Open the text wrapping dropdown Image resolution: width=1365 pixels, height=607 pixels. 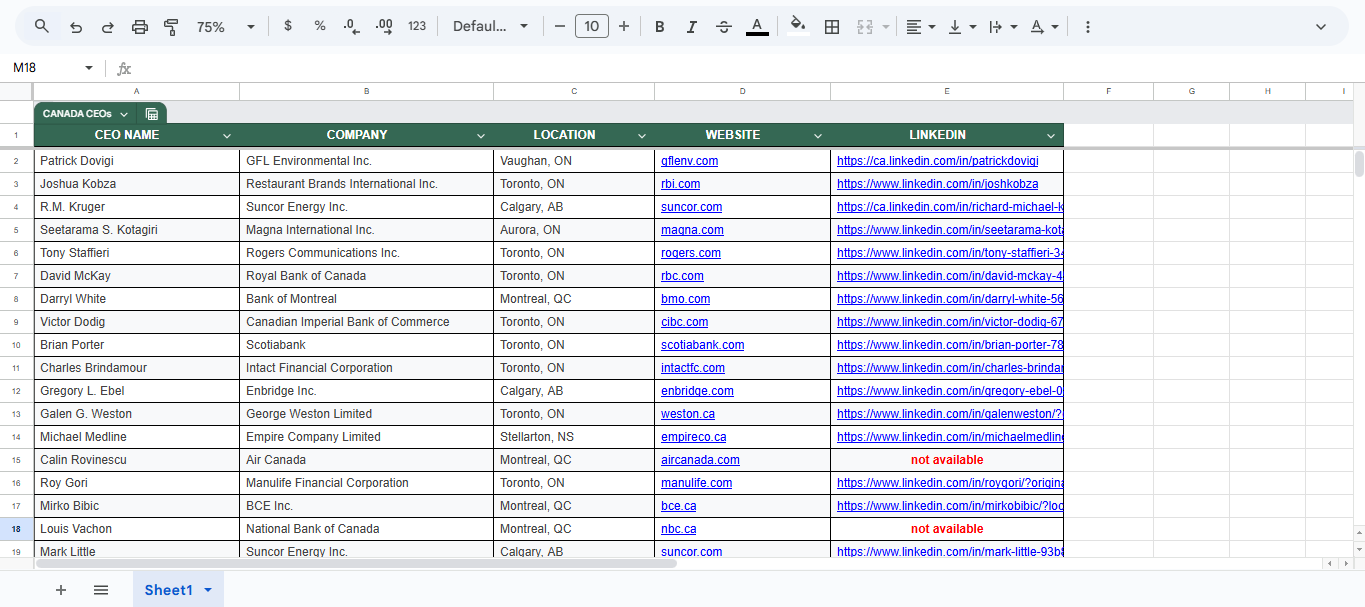1002,27
